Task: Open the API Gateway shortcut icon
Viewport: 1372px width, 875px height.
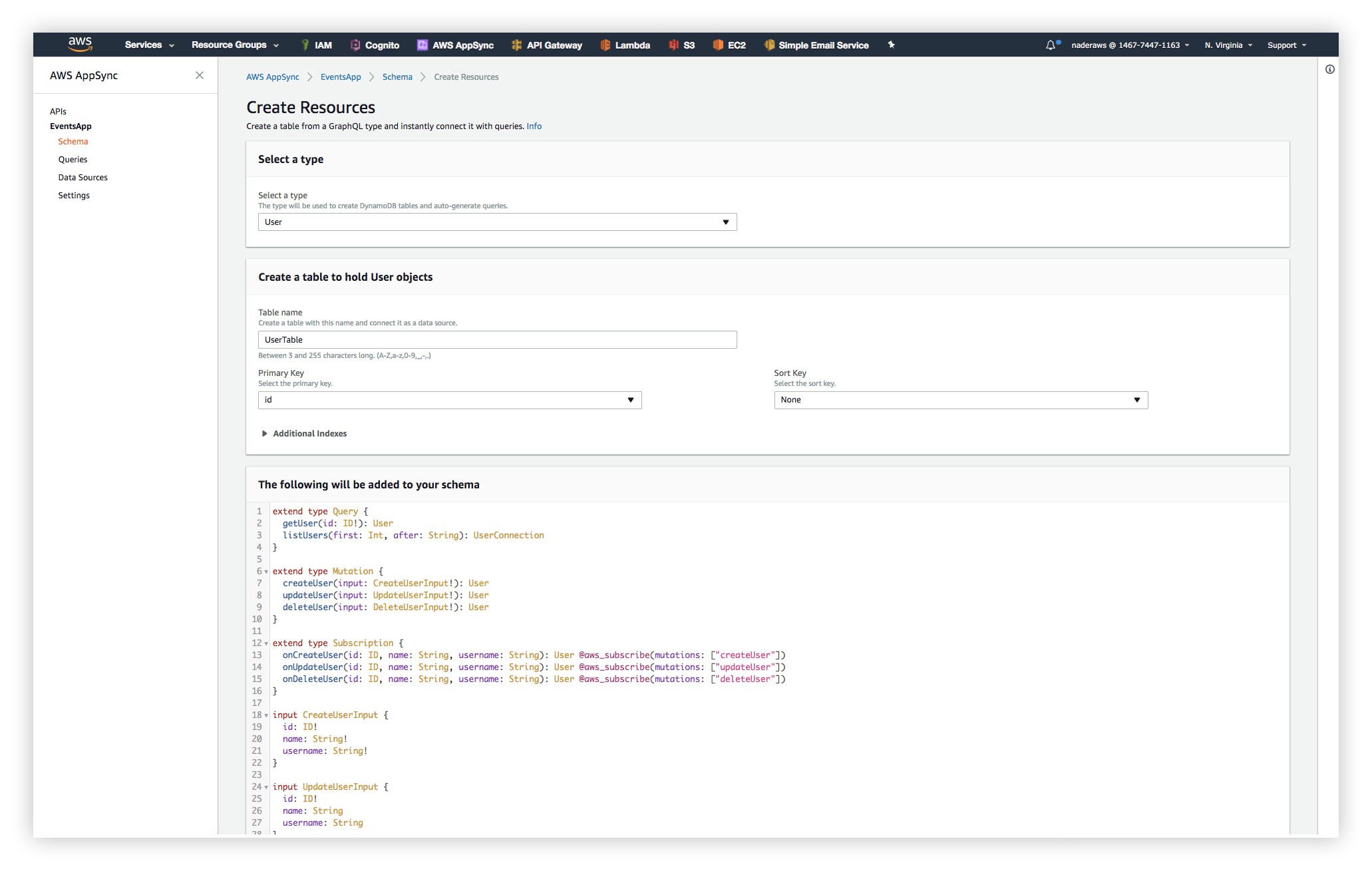Action: 516,45
